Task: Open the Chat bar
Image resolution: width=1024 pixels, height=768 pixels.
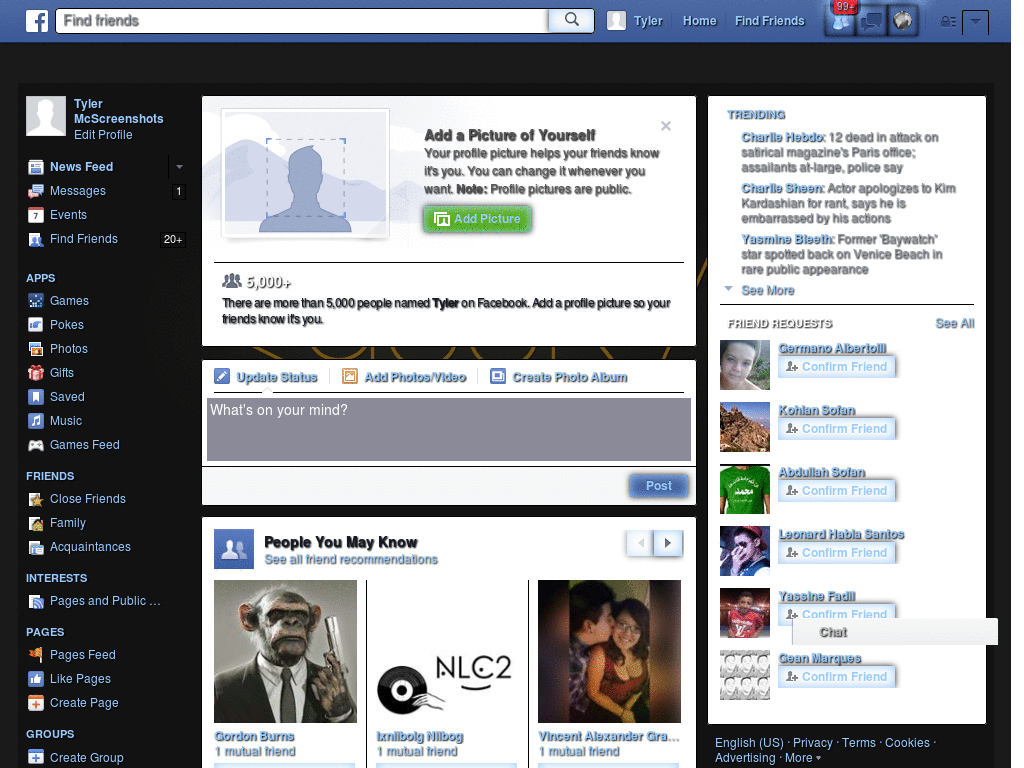Action: [x=895, y=632]
